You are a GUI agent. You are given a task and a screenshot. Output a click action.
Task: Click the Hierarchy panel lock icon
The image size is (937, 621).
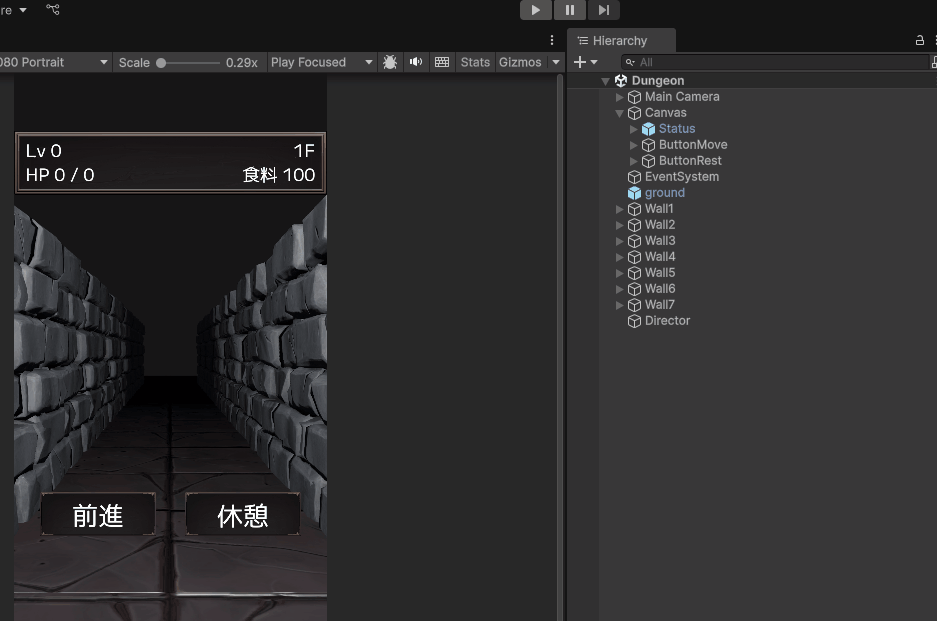pos(920,41)
